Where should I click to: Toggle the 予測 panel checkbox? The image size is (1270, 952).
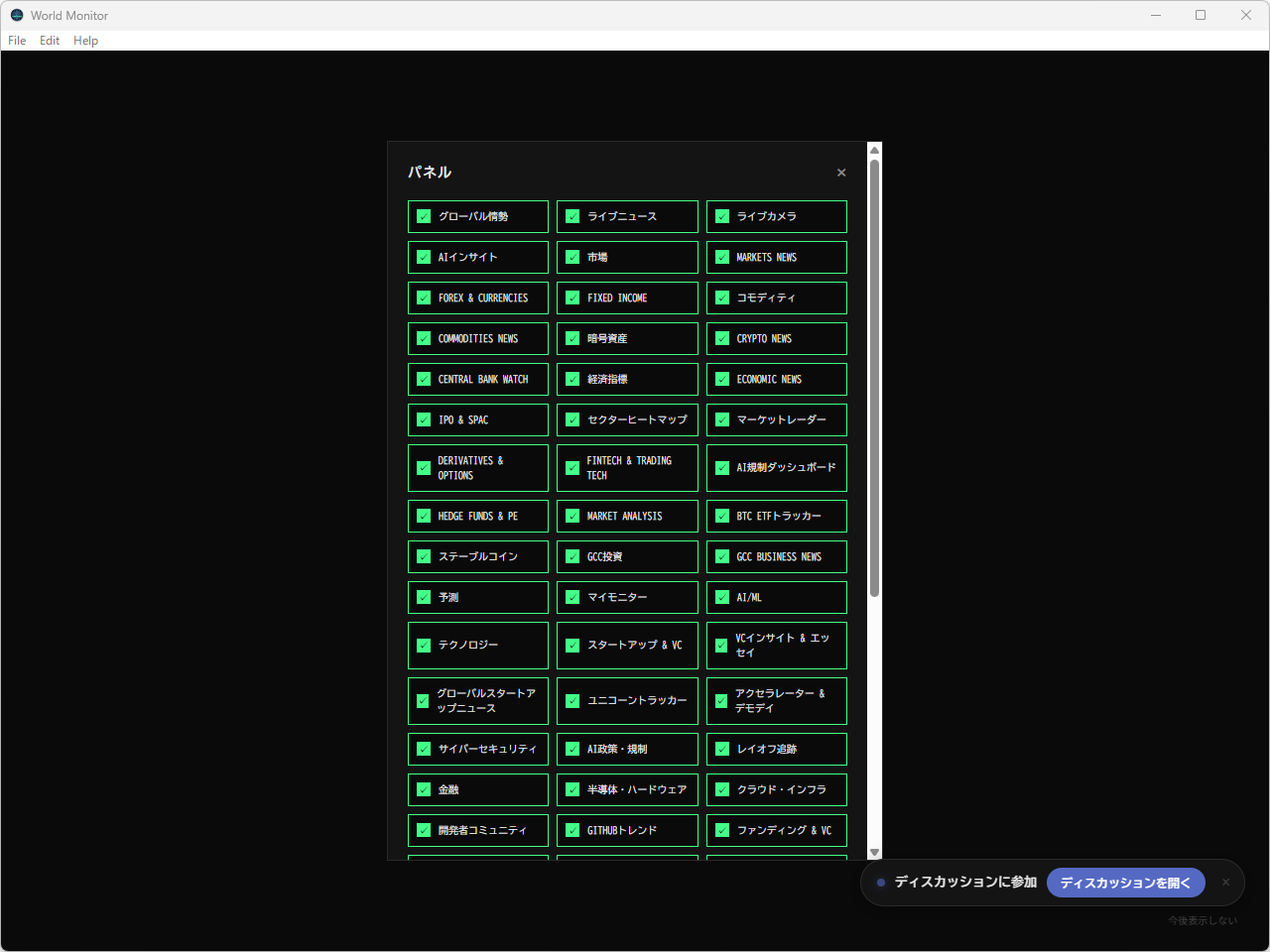[x=424, y=597]
